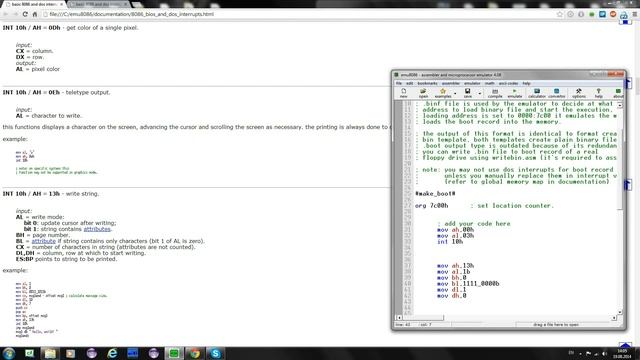
Task: Click the emu8086 horizontal scrollbar thumb
Action: 423,318
